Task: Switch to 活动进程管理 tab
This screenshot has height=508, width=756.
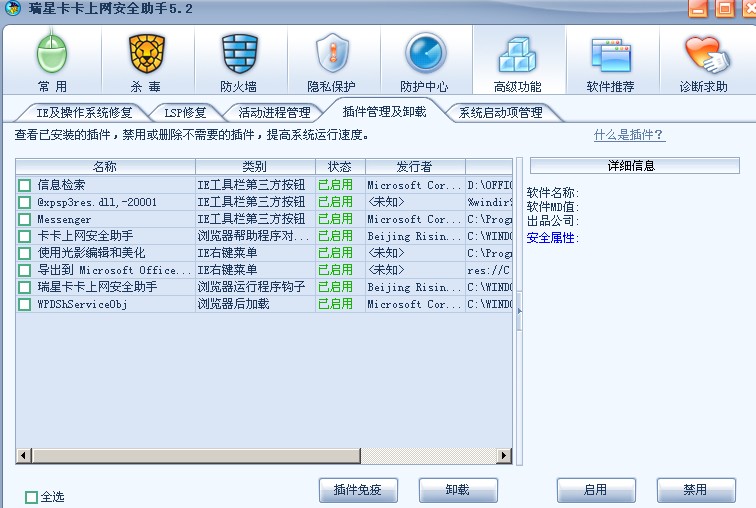Action: tap(274, 113)
